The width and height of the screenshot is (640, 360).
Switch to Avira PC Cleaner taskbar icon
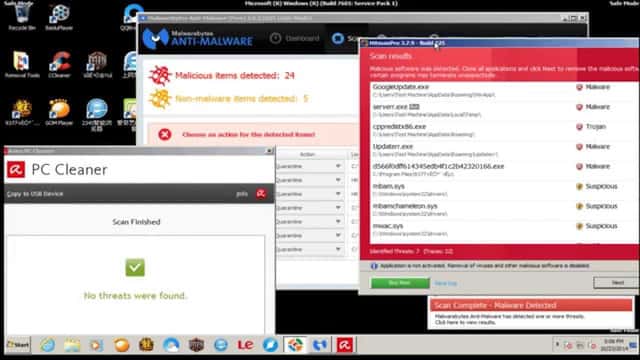pyautogui.click(x=344, y=345)
